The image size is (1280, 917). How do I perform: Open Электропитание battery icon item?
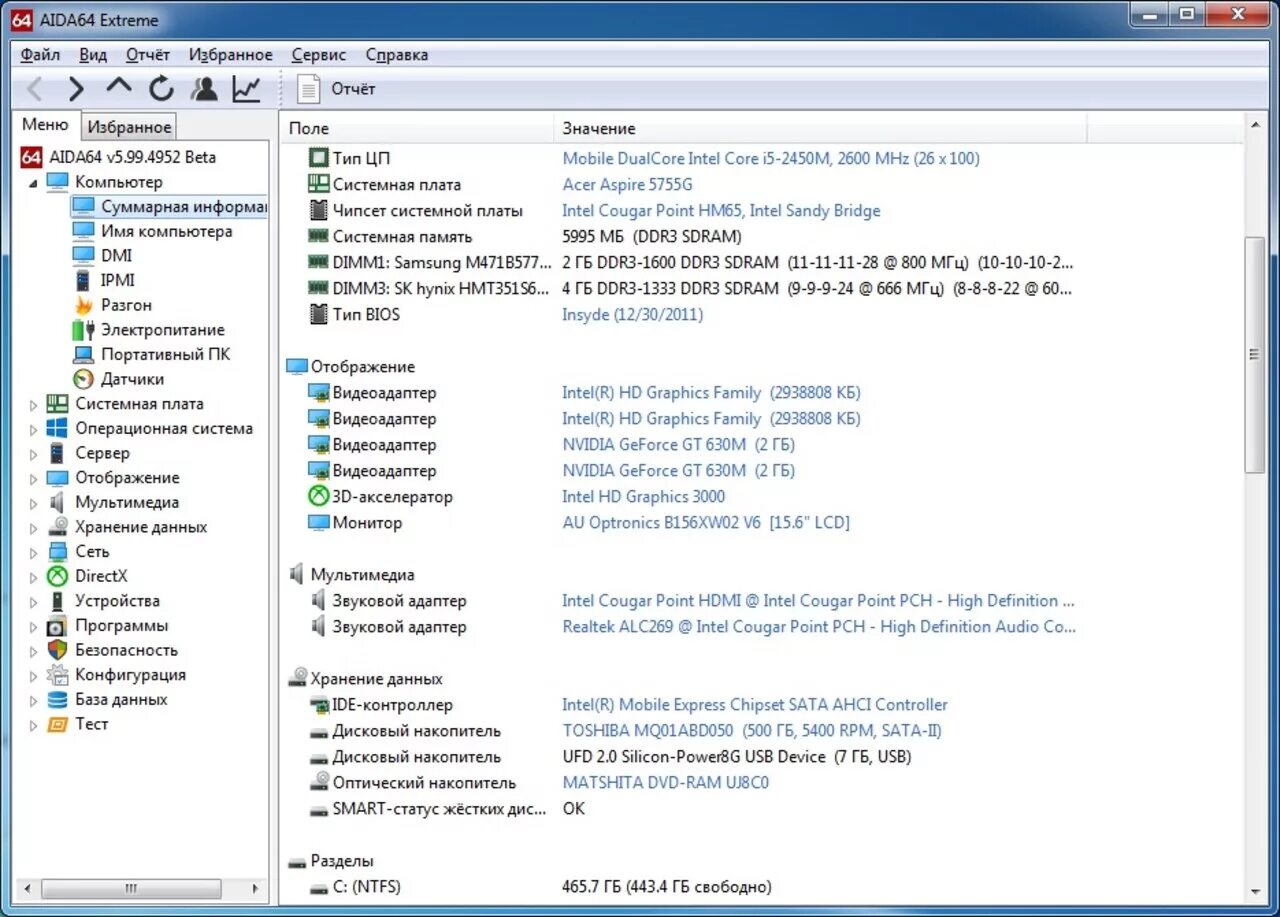pos(83,330)
